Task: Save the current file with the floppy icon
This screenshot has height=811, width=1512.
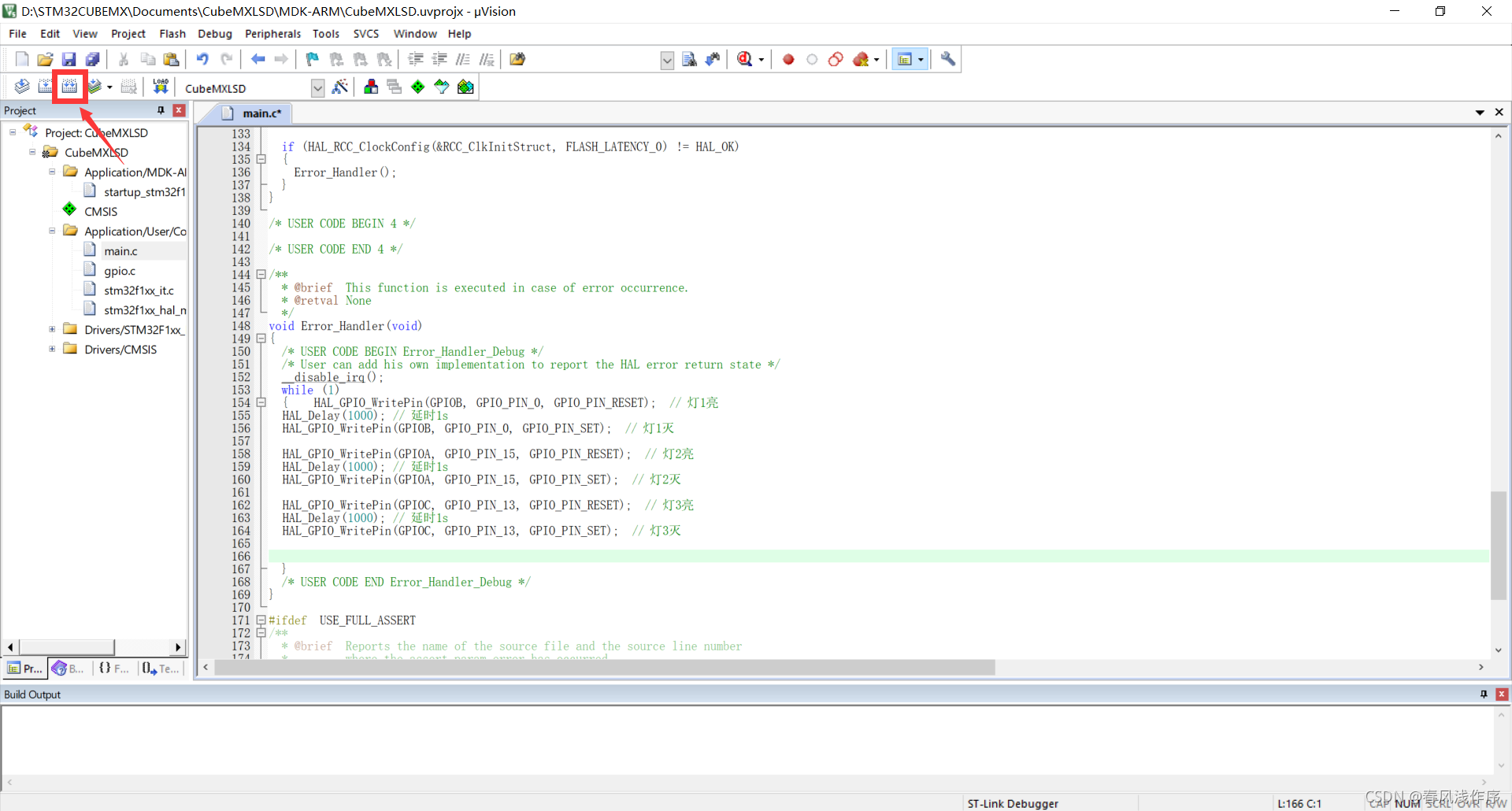Action: [x=69, y=59]
